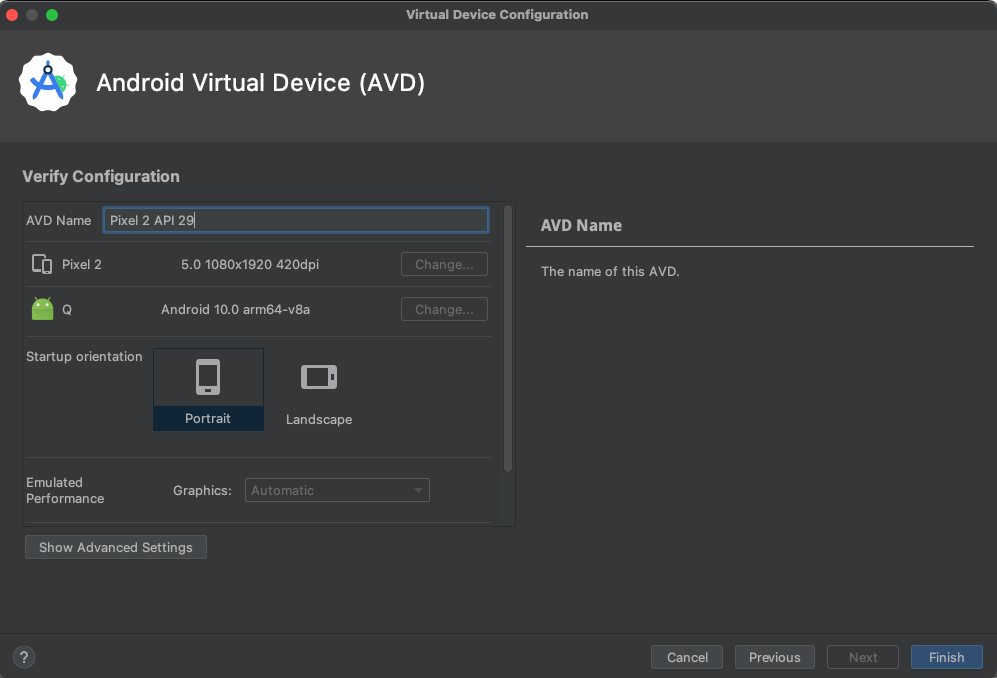Click the Android Studio logo icon
The height and width of the screenshot is (678, 997).
[48, 82]
